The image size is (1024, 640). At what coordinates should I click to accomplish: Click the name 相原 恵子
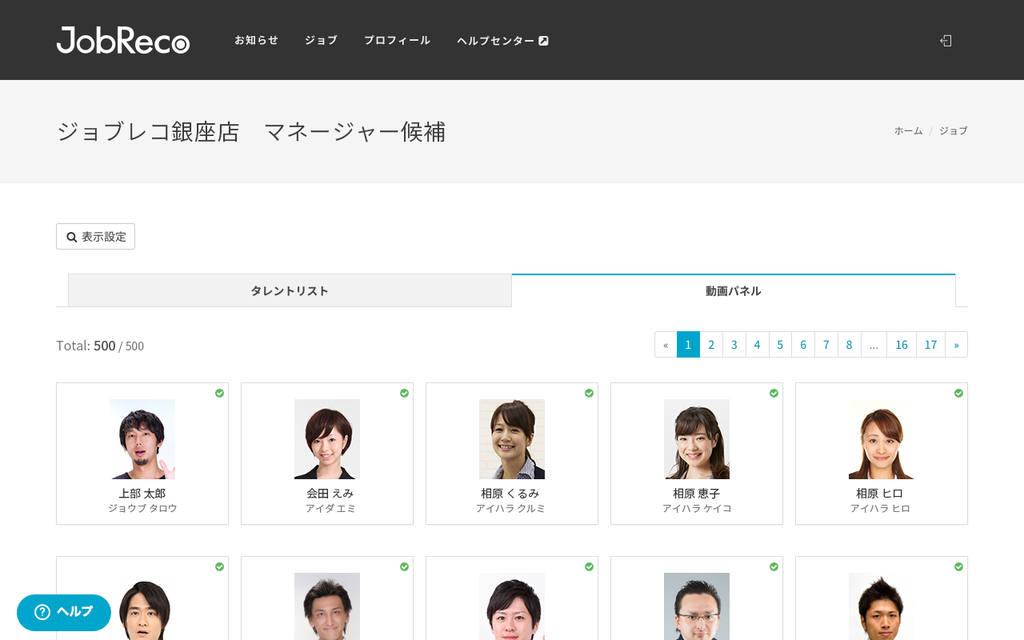click(x=697, y=494)
